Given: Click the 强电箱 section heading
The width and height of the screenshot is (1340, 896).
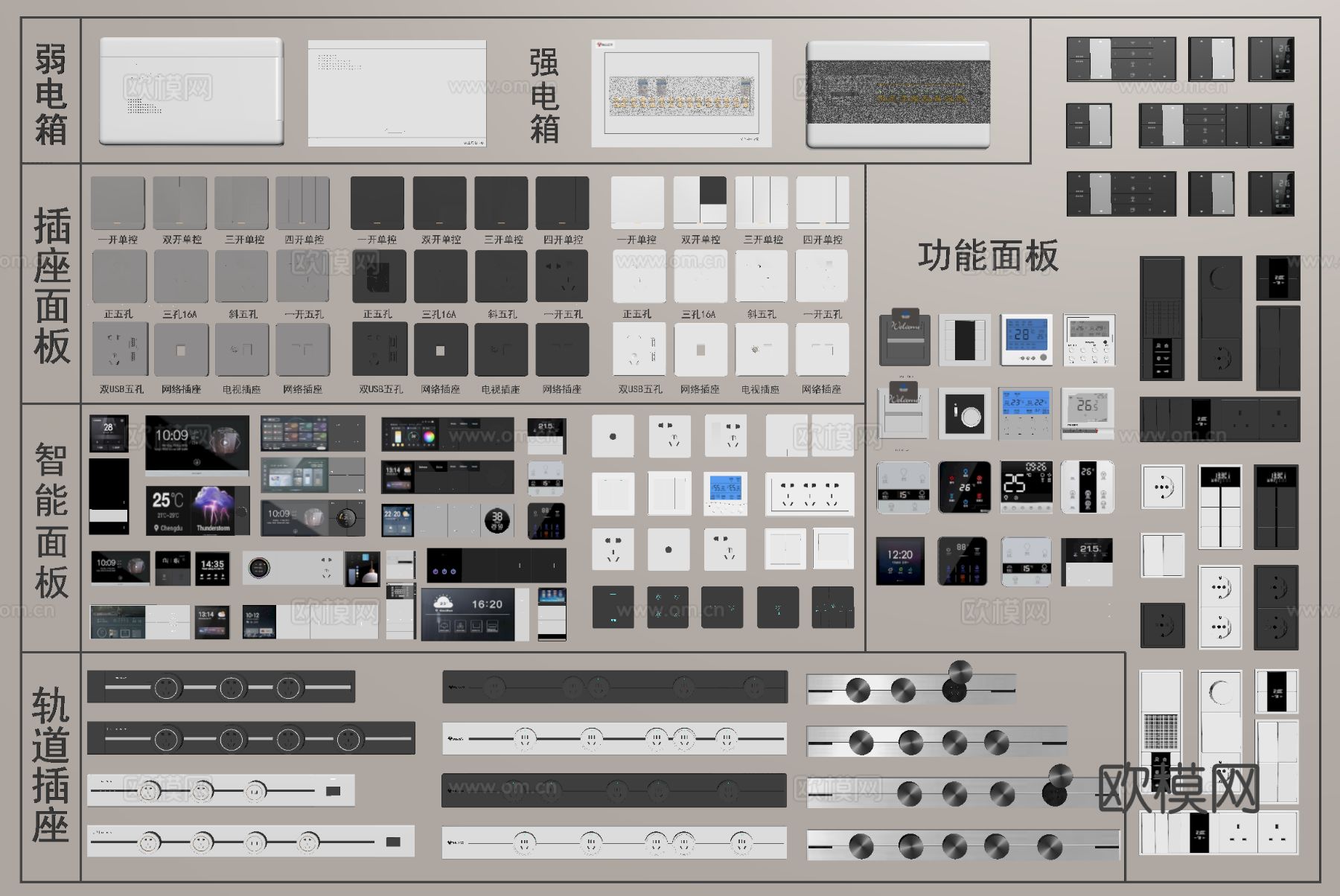Looking at the screenshot, I should pyautogui.click(x=544, y=96).
